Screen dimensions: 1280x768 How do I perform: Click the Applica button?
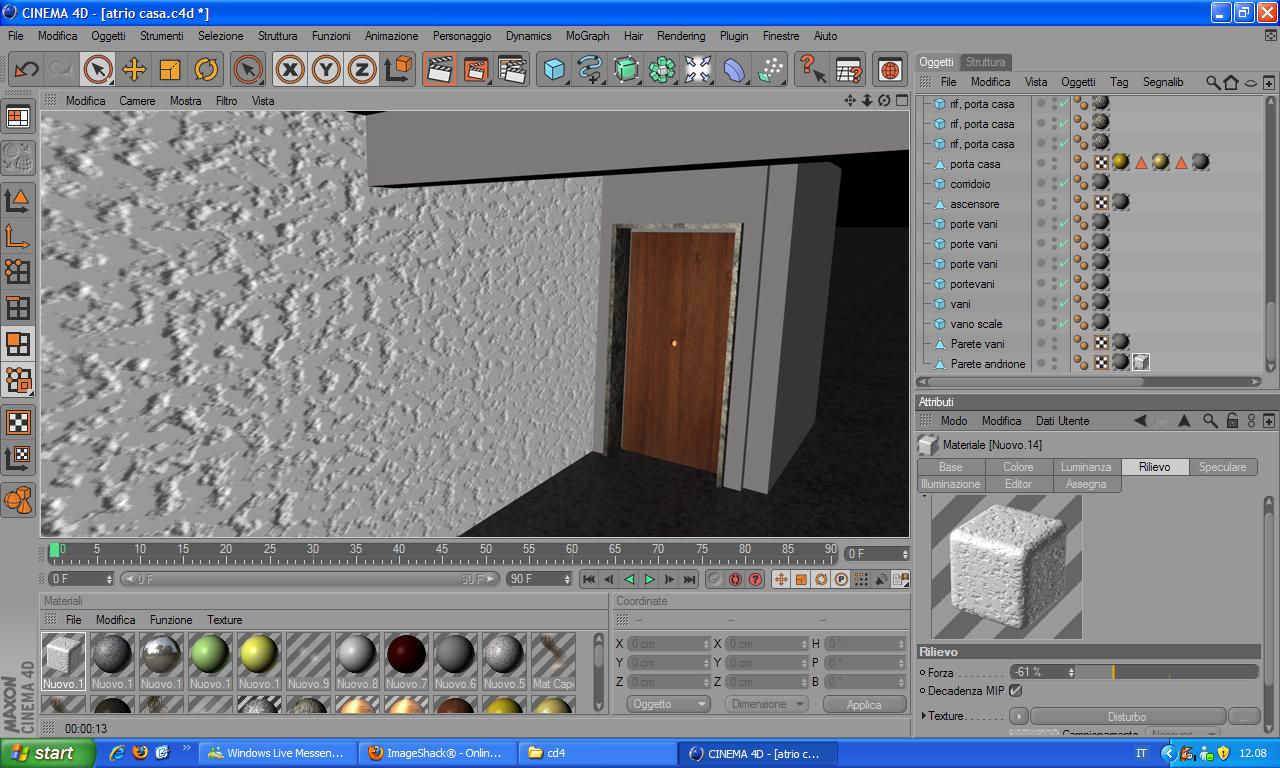[864, 704]
